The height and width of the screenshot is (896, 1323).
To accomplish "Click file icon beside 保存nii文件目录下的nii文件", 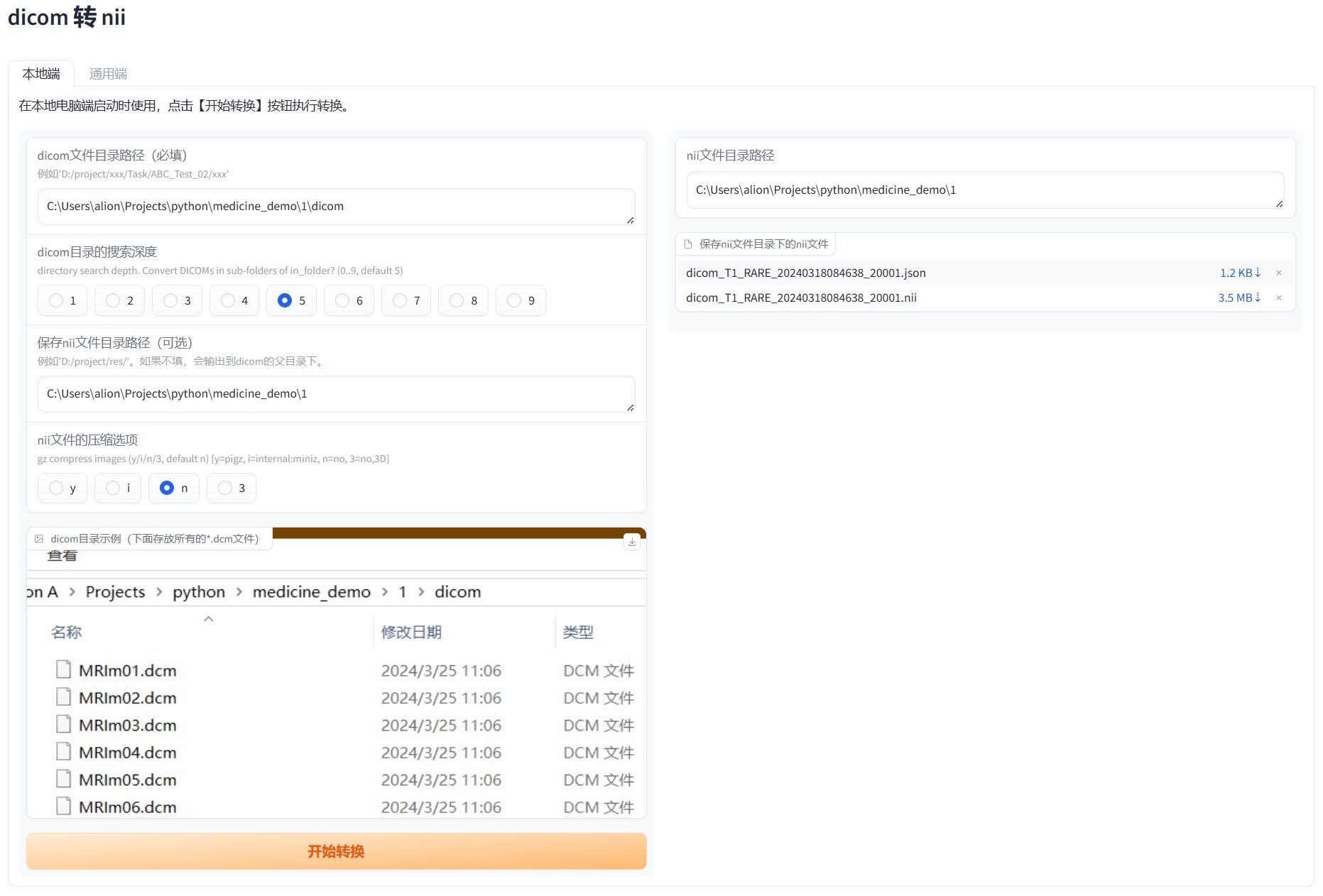I will coord(687,244).
